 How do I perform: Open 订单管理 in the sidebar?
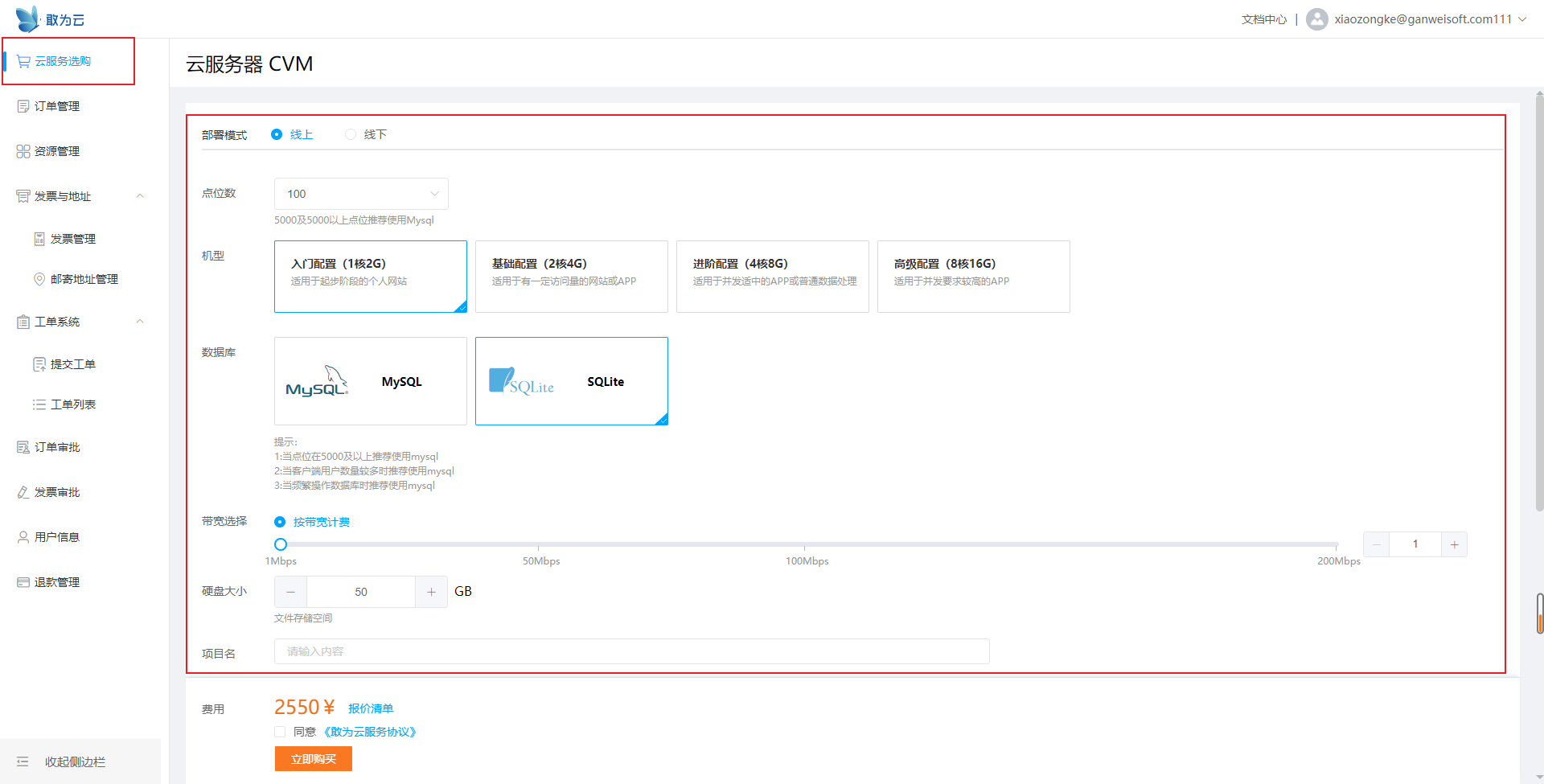[57, 106]
